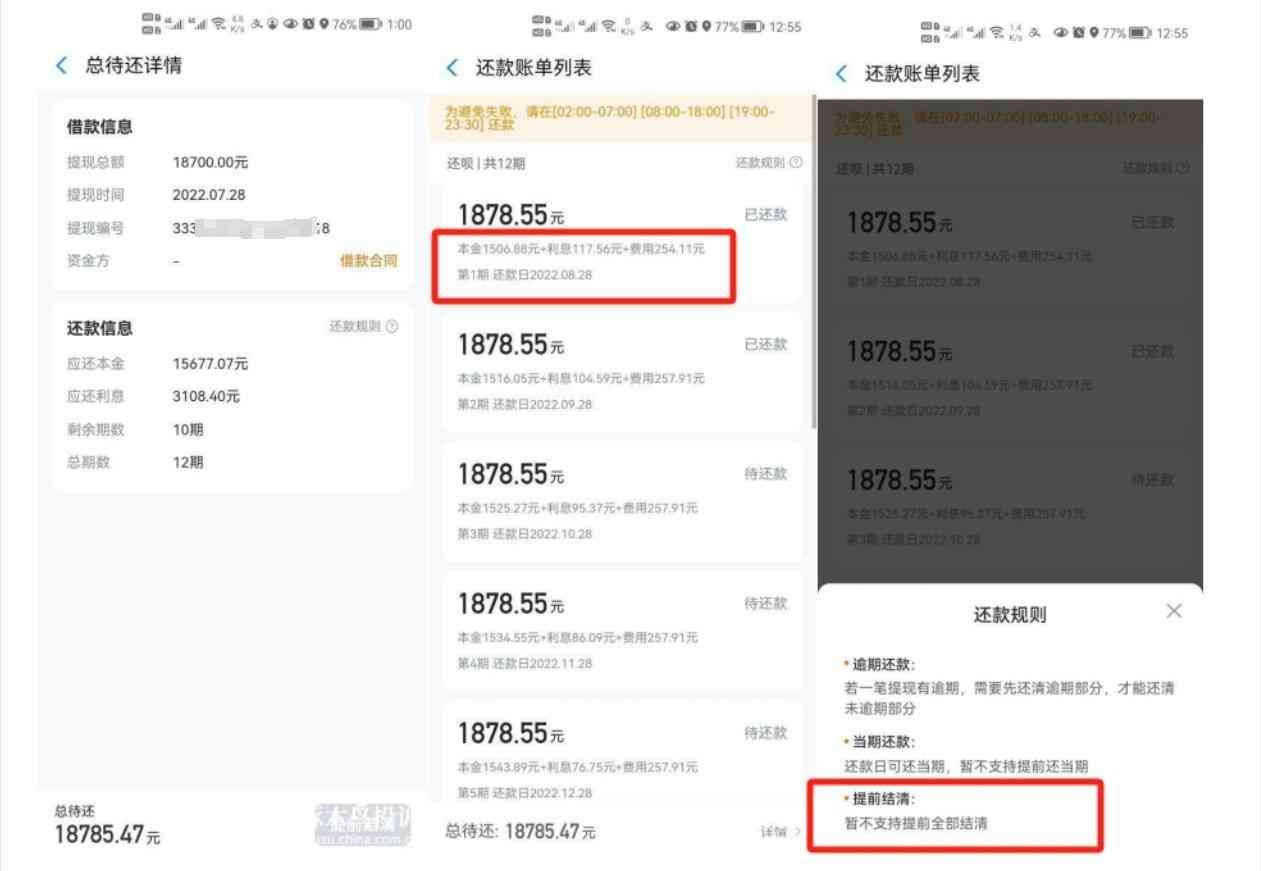The image size is (1261, 871).
Task: Tap 待还款 status on third installment
Action: tap(765, 474)
